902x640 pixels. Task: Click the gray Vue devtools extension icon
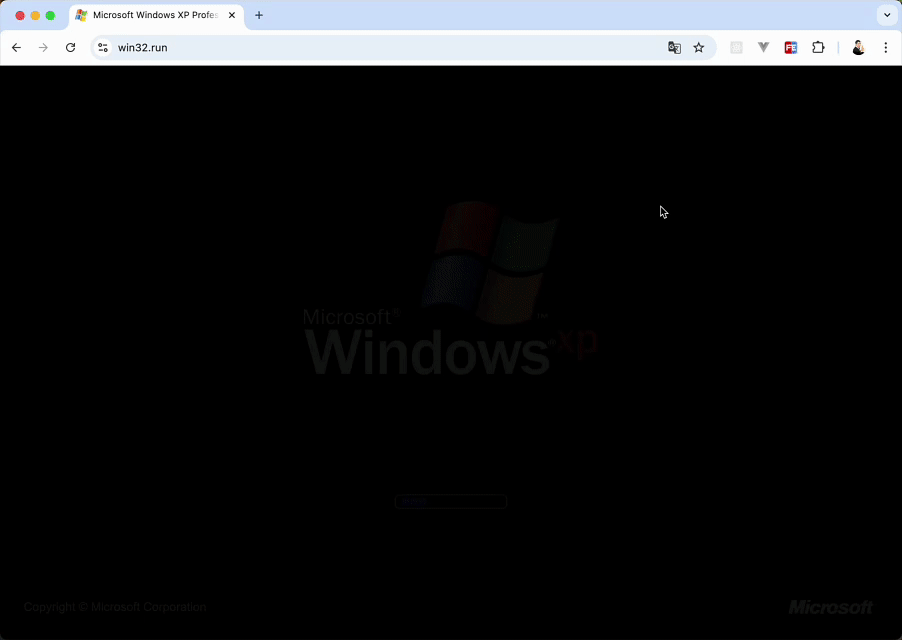[764, 47]
